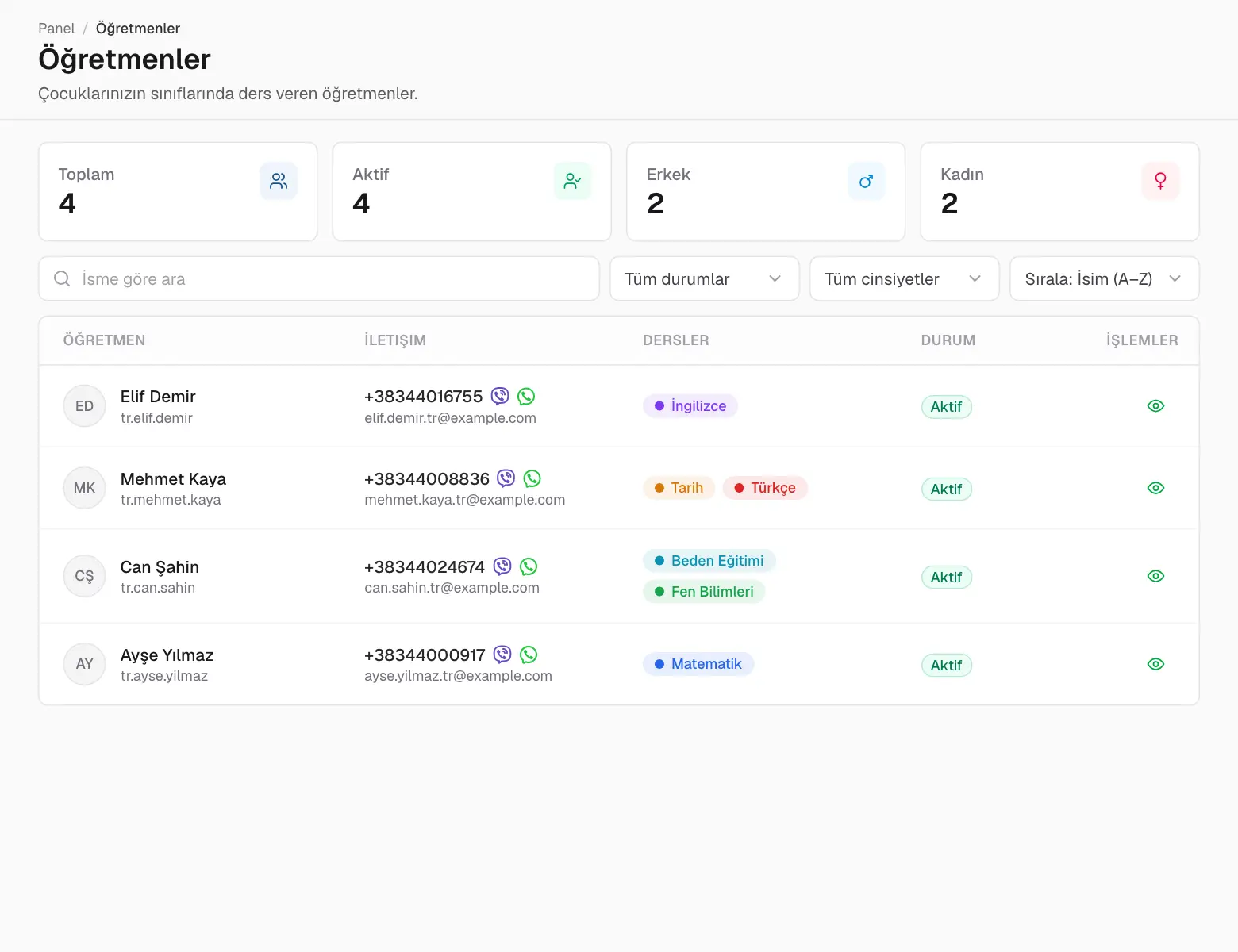Open Viber for Ayşe Yılmaz
Screen dimensions: 1238x952
click(502, 654)
